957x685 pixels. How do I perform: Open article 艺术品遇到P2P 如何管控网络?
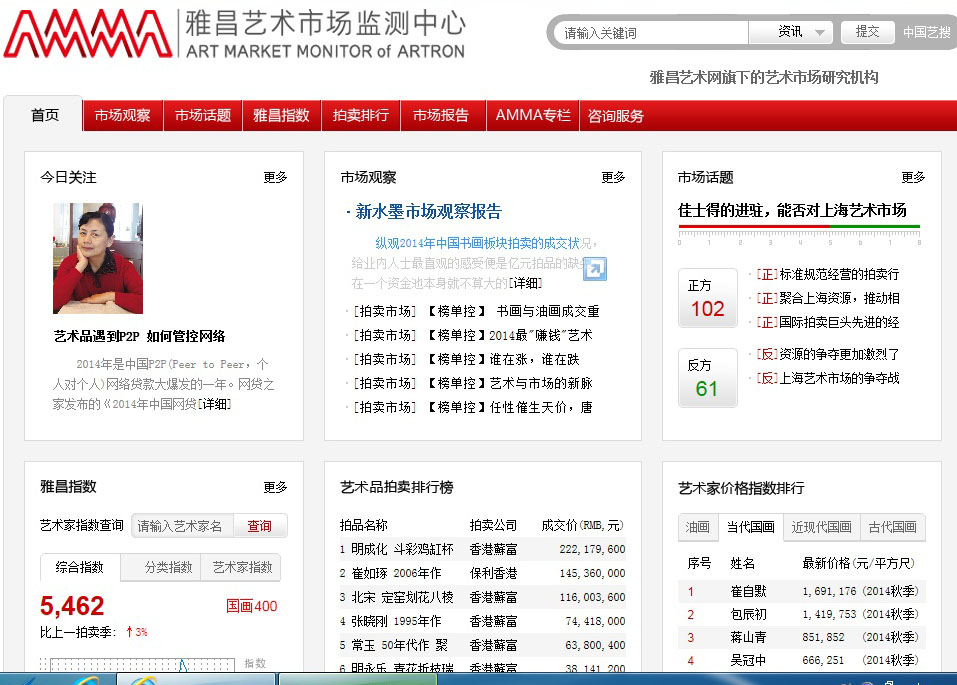139,336
